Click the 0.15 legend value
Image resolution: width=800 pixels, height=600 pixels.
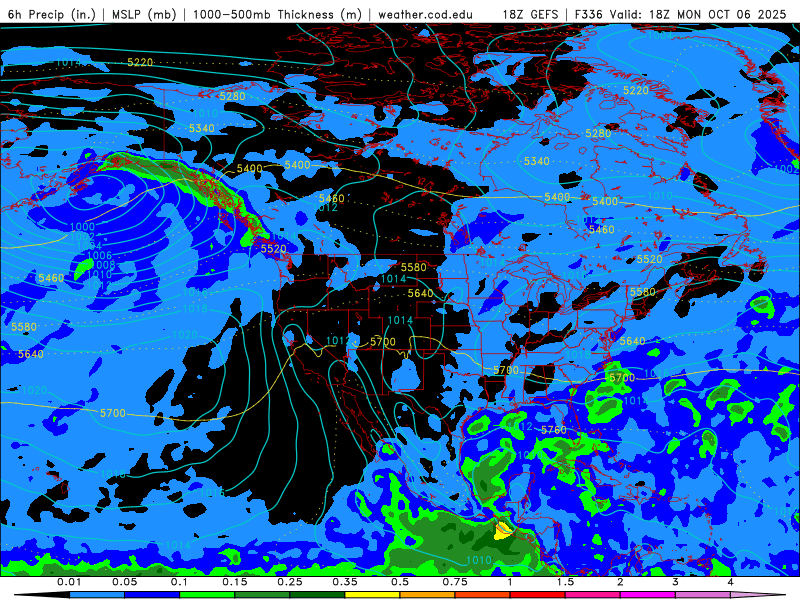click(x=235, y=582)
